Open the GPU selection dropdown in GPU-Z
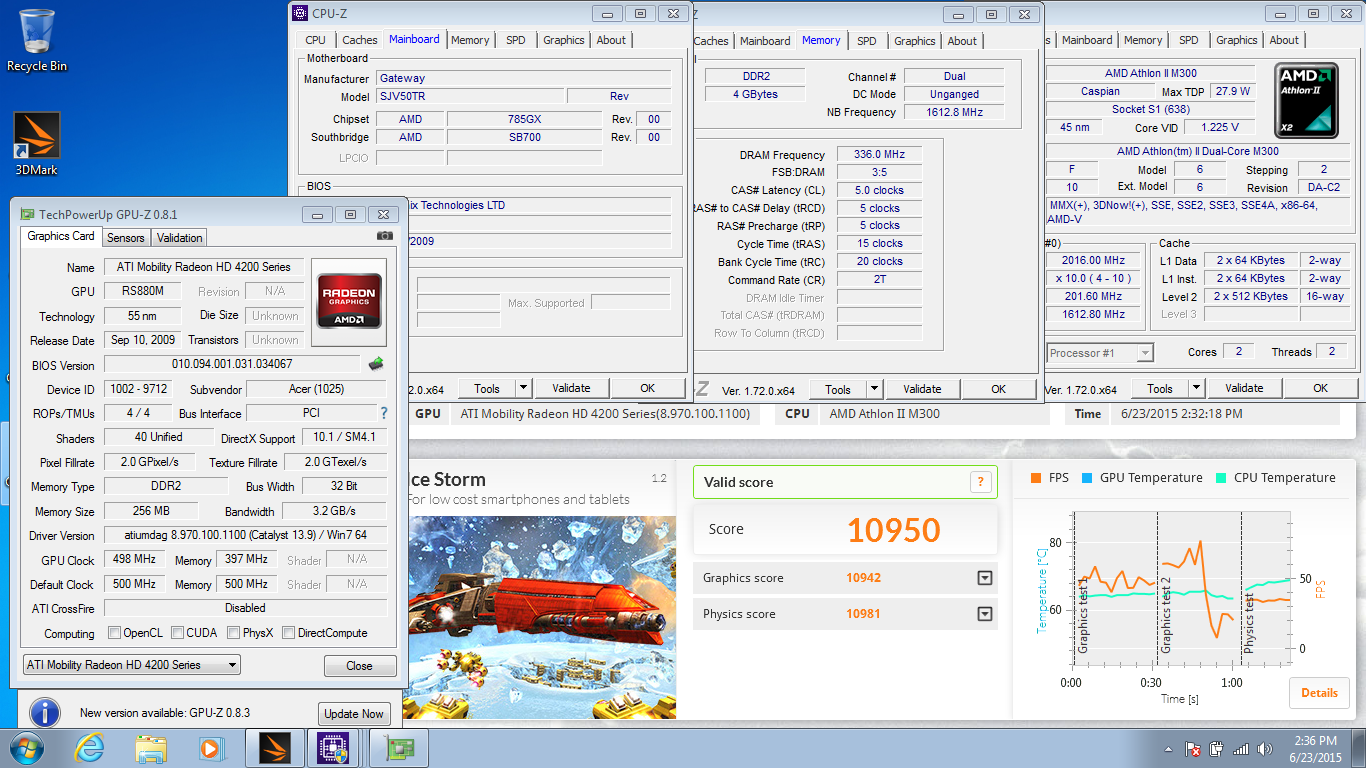 point(131,665)
